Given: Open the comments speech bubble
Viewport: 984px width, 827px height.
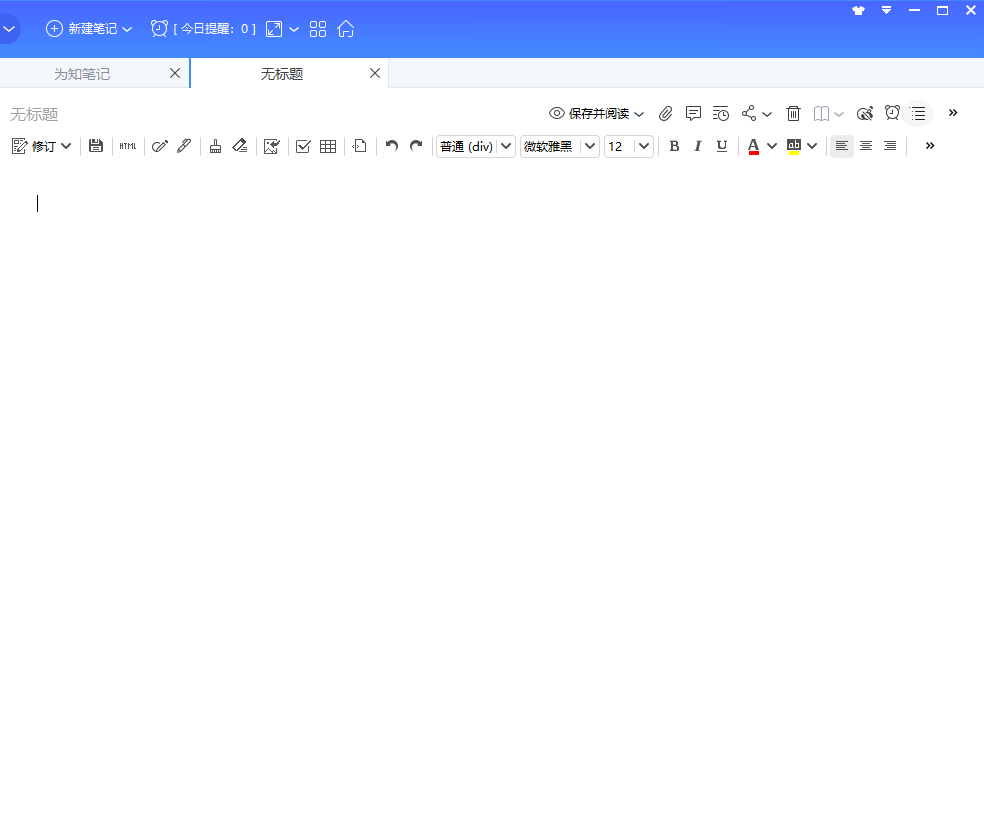Looking at the screenshot, I should 693,114.
